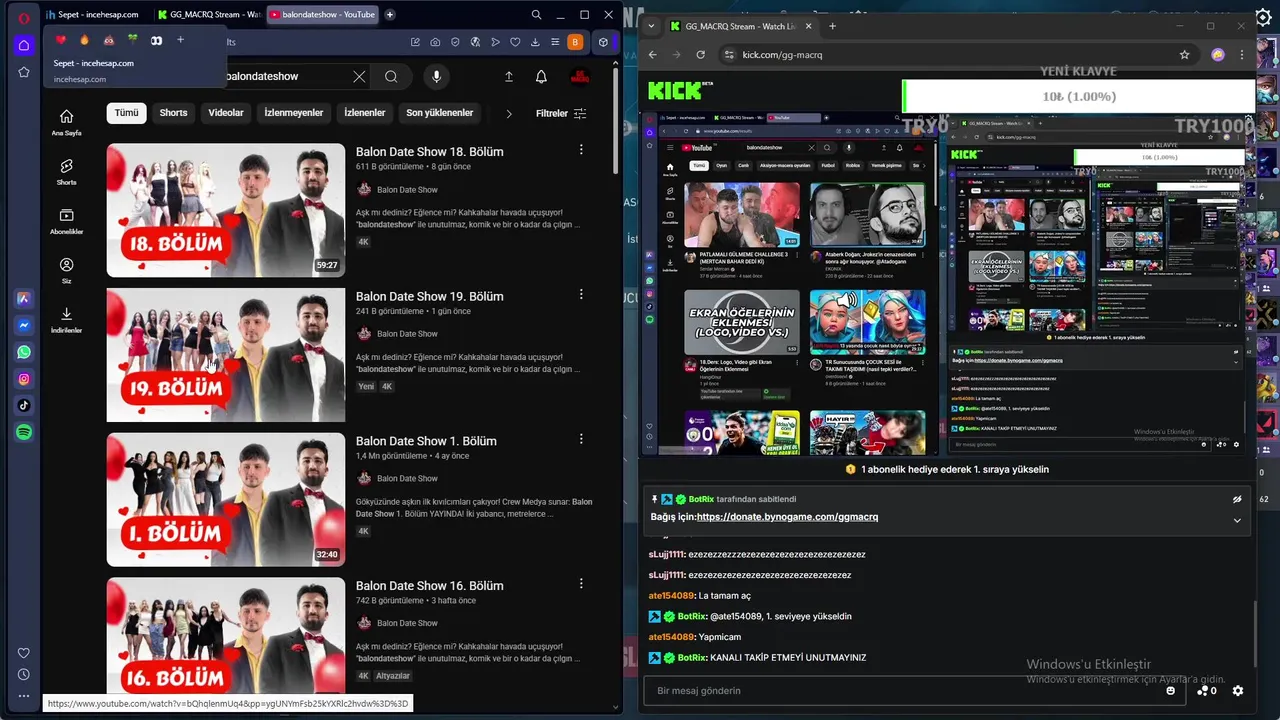Open Aria AI icon in Opera sidebar

(x=24, y=299)
